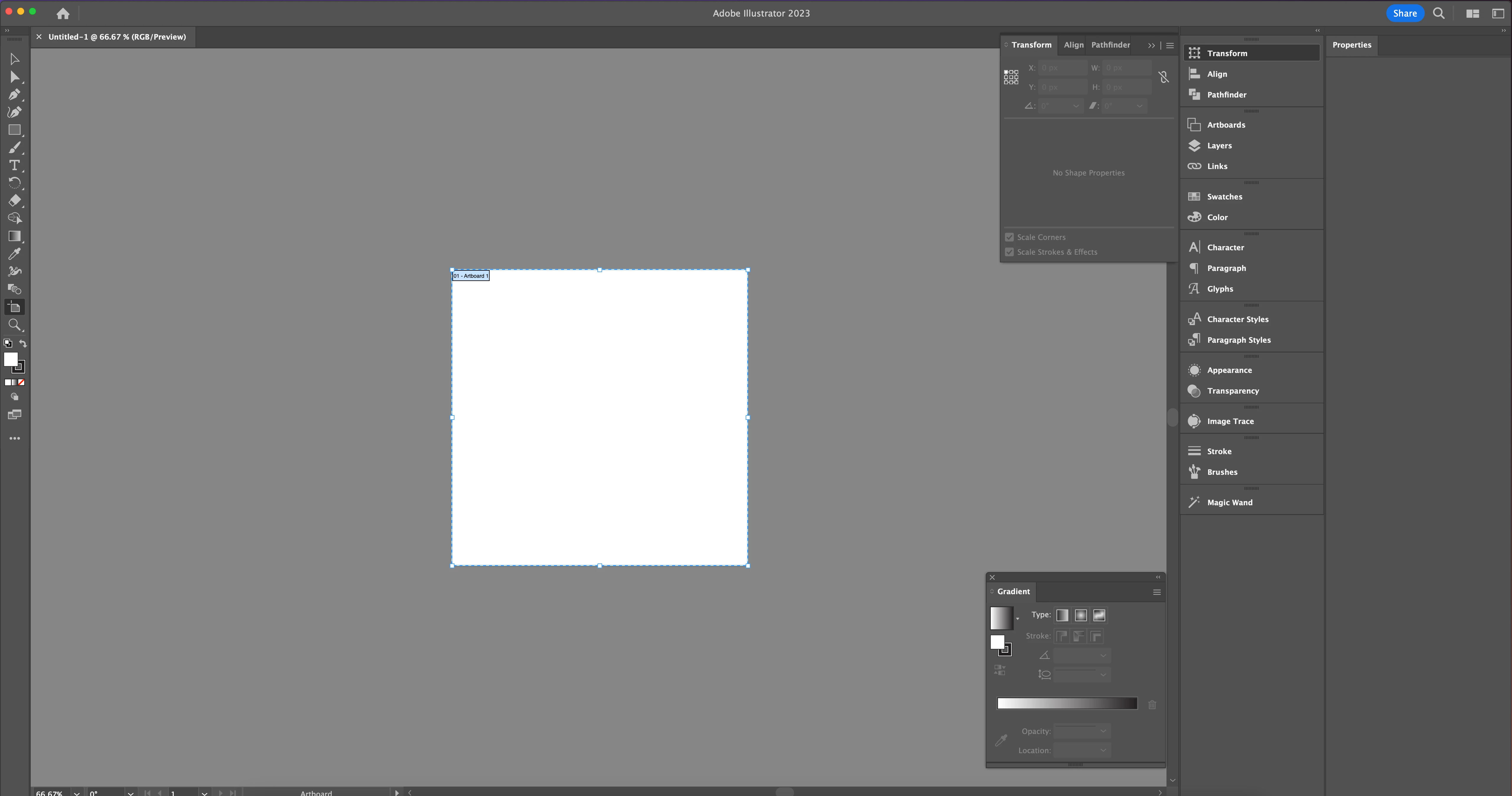Open the zoom level dropdown

pos(77,792)
